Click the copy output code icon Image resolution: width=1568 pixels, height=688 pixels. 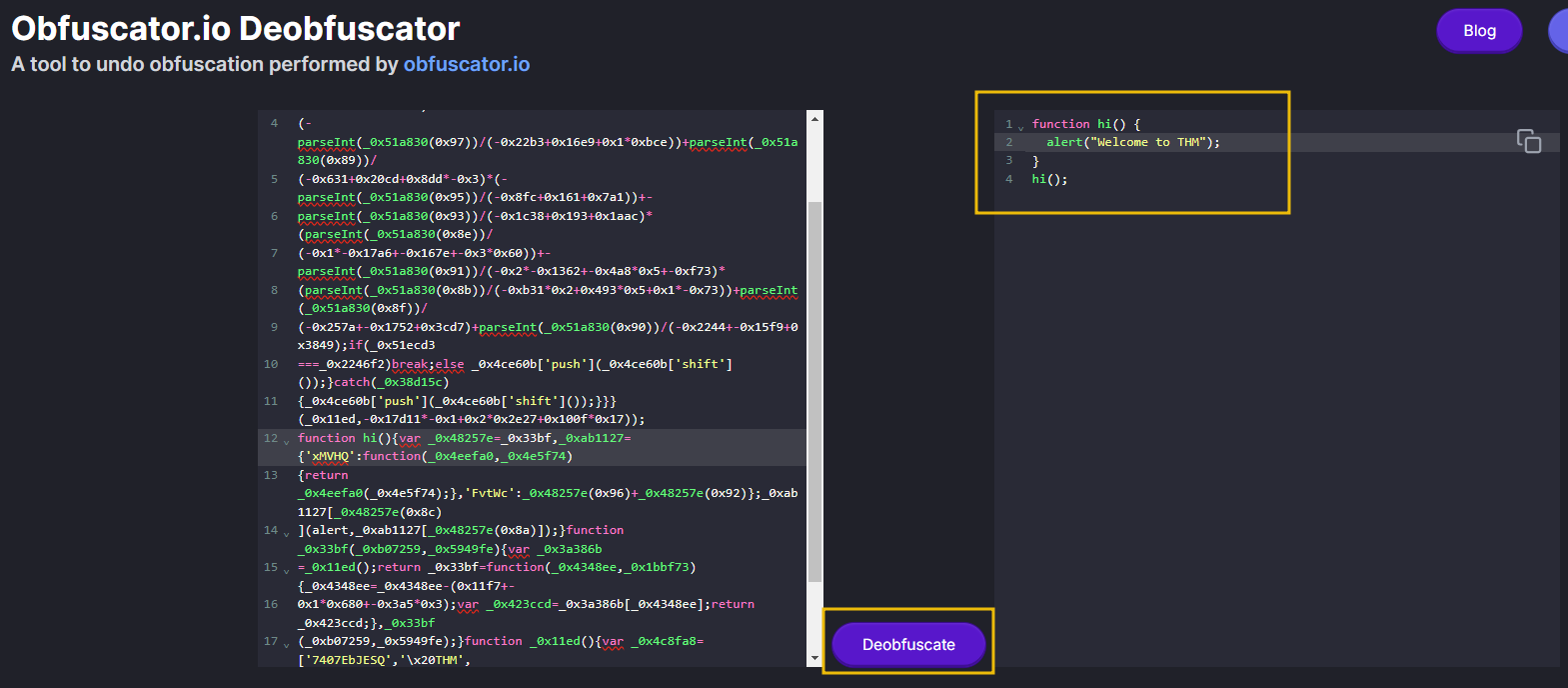pyautogui.click(x=1528, y=141)
